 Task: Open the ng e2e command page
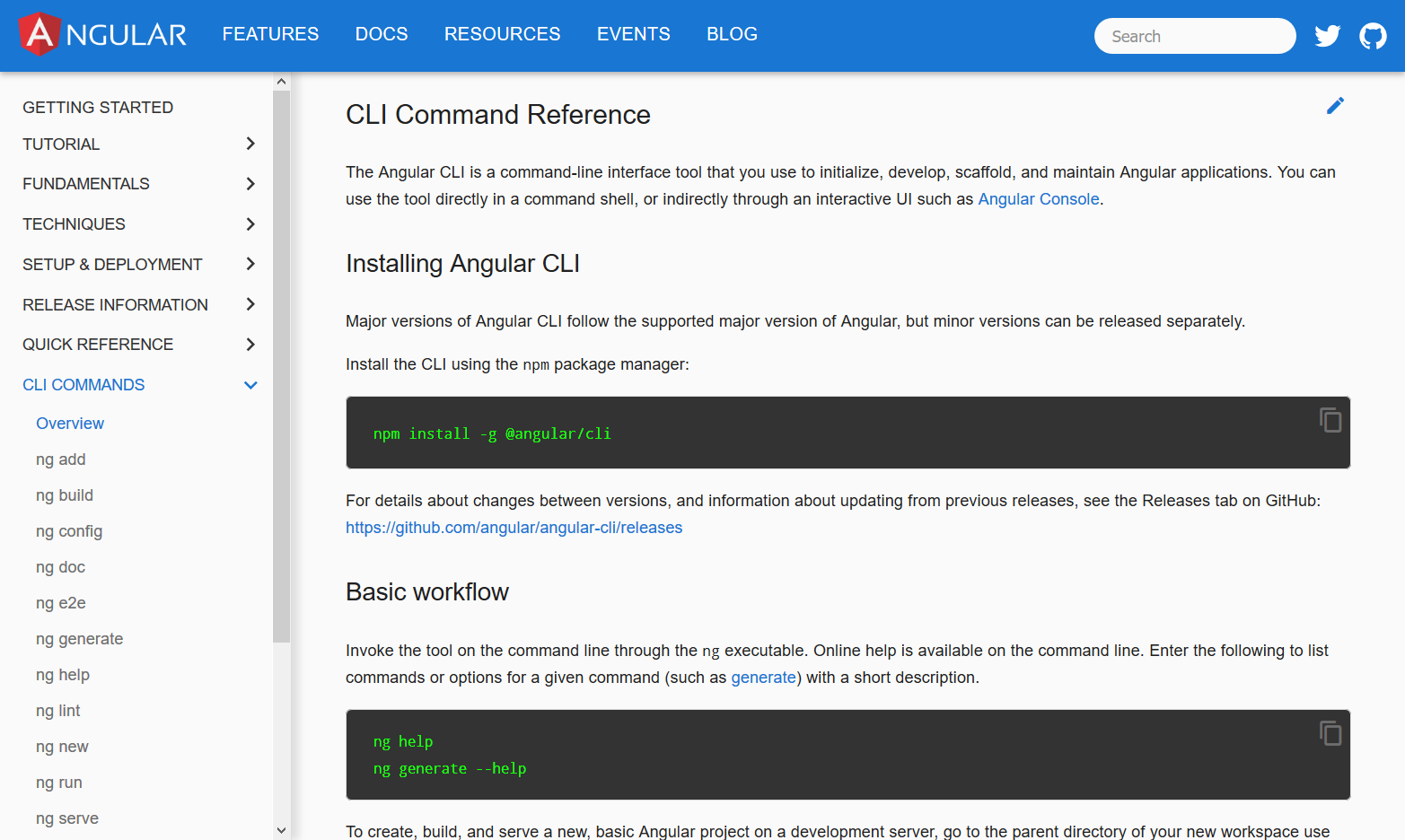pos(61,603)
